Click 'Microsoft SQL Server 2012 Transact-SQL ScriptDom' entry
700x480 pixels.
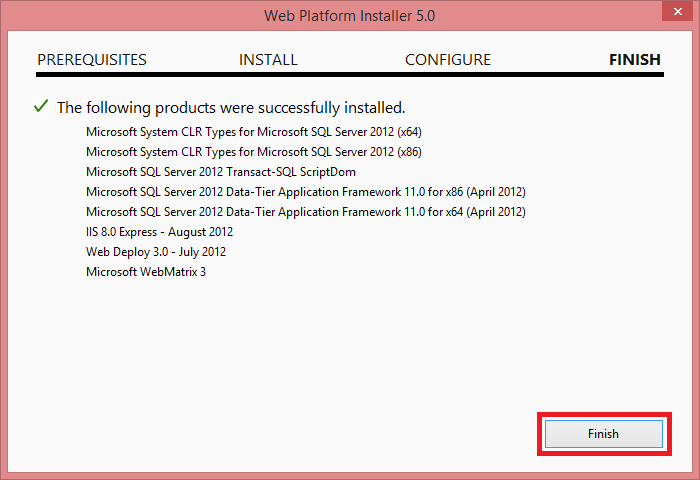click(221, 172)
